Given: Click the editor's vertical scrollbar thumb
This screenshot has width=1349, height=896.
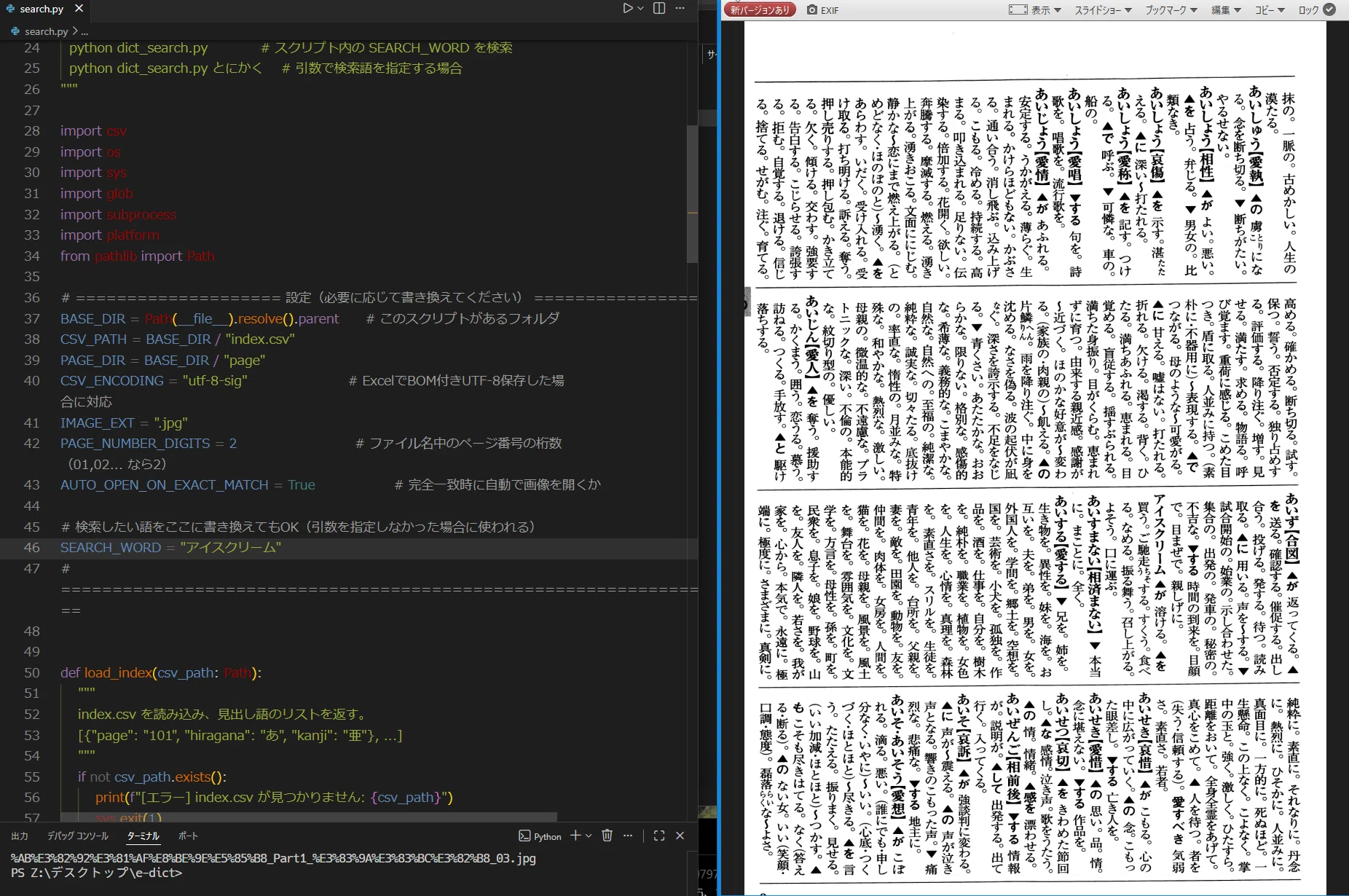Looking at the screenshot, I should click(x=692, y=193).
